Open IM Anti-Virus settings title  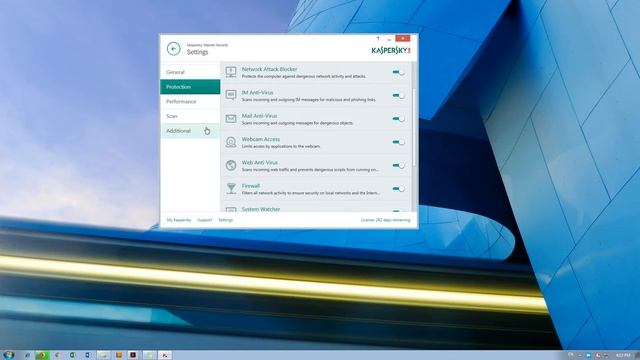click(257, 93)
